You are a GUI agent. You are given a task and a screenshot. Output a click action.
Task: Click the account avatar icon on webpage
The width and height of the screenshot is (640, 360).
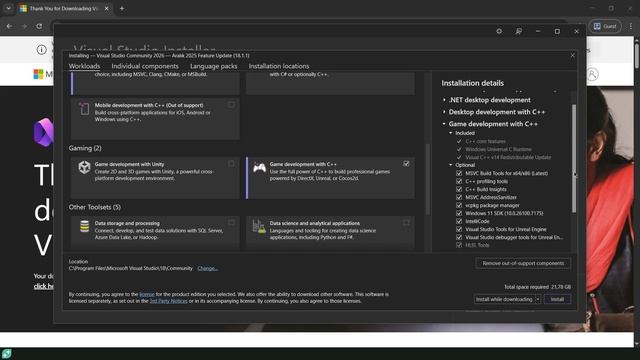click(592, 74)
